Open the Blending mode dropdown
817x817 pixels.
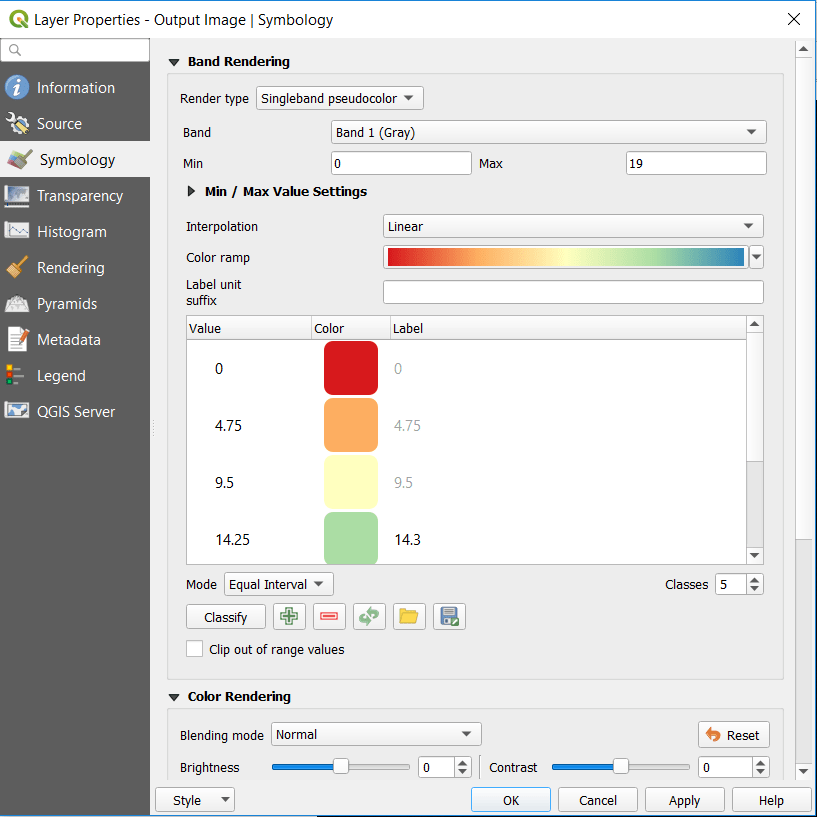point(376,735)
